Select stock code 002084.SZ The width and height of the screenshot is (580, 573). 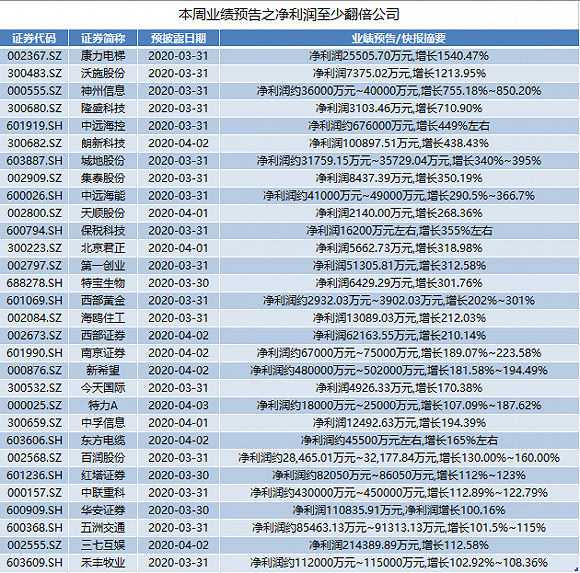34,318
